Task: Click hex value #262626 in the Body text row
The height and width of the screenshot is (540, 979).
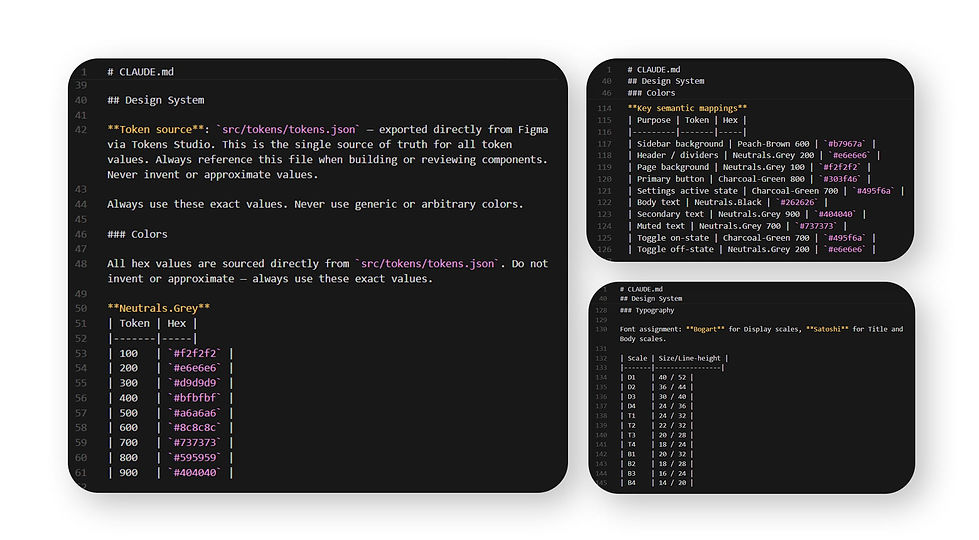Action: tap(797, 202)
